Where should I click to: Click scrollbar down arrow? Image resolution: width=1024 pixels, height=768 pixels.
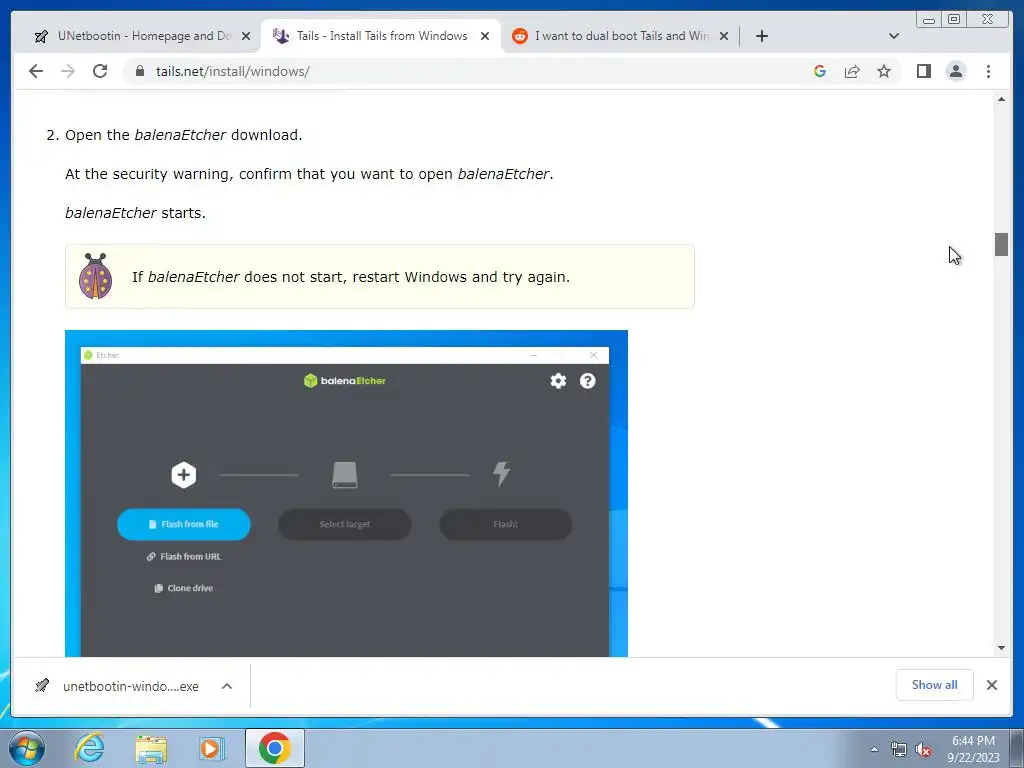click(x=1001, y=648)
